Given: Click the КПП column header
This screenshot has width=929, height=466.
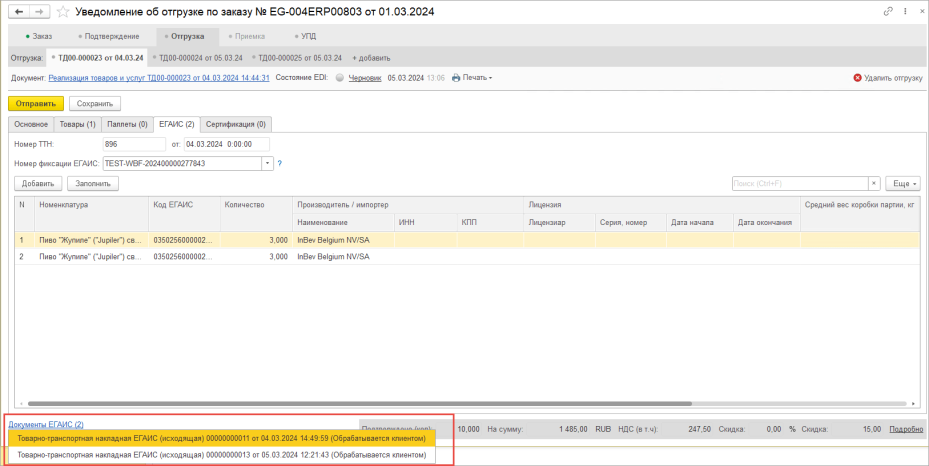Looking at the screenshot, I should click(x=489, y=222).
